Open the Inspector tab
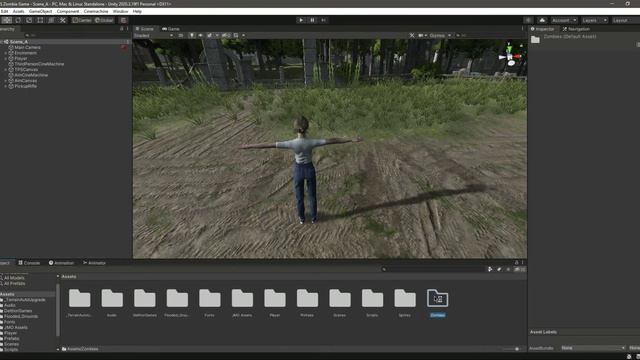Viewport: 640px width, 360px height. [x=543, y=29]
